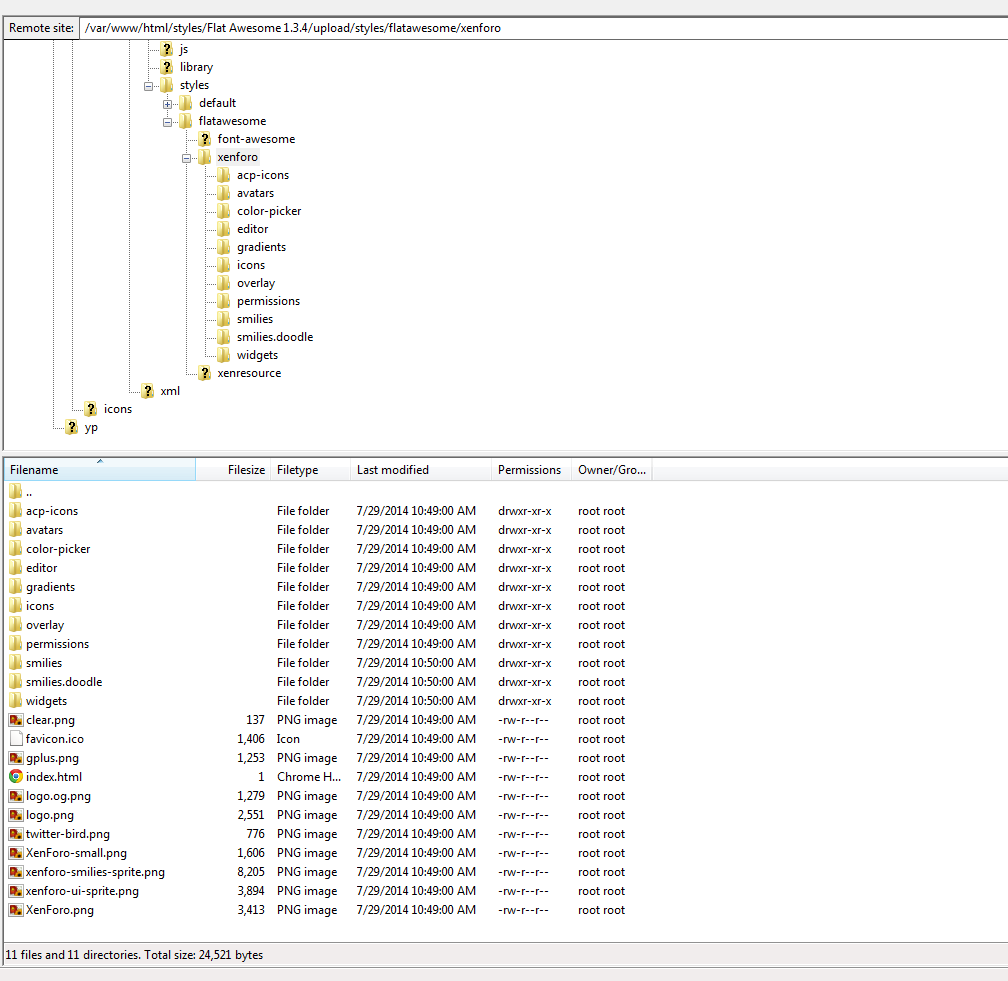Collapse the styles folder tree node
The width and height of the screenshot is (1008, 981).
click(149, 86)
